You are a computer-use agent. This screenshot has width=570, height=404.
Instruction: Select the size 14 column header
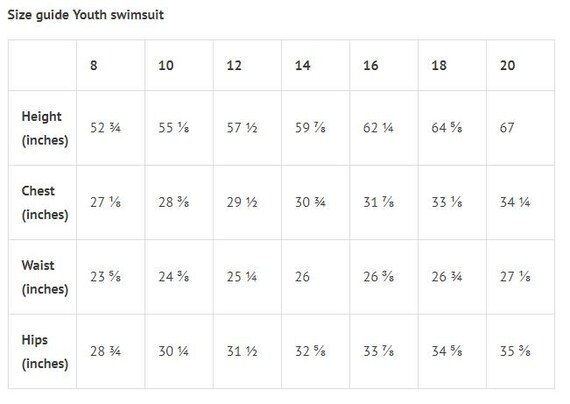[x=302, y=65]
